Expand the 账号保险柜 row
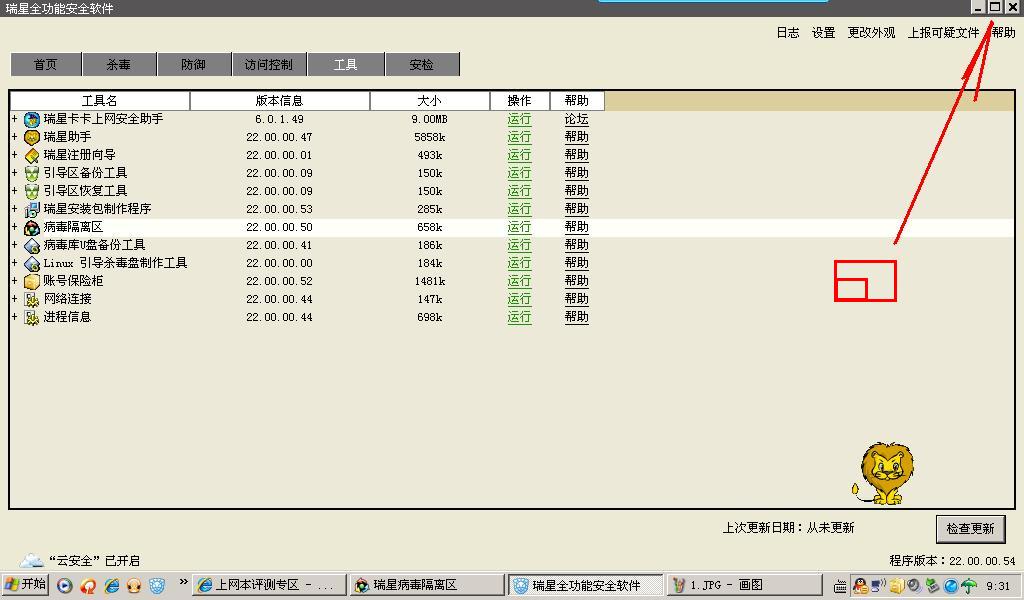The width and height of the screenshot is (1024, 600). (14, 281)
